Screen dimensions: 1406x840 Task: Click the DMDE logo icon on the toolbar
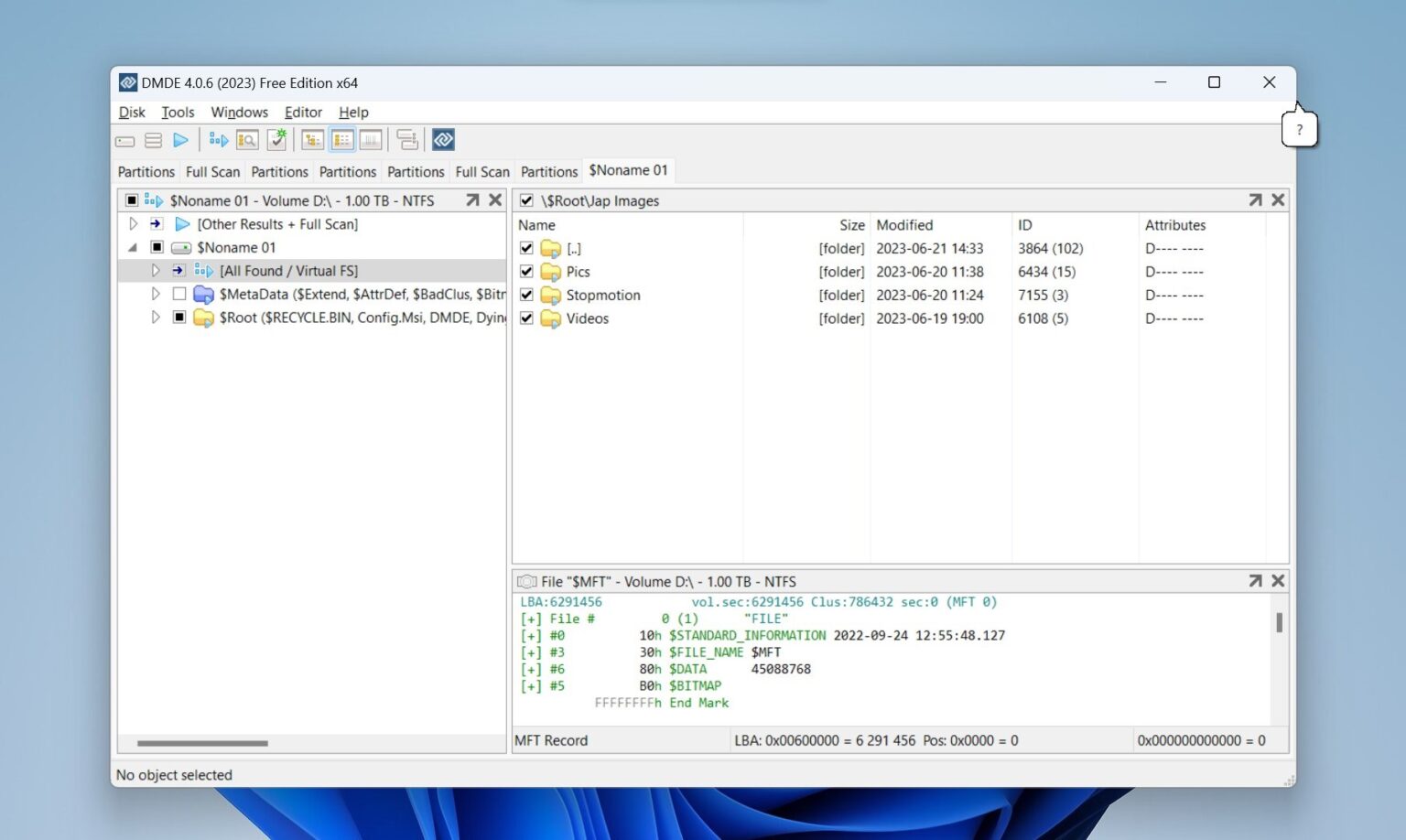click(x=443, y=139)
